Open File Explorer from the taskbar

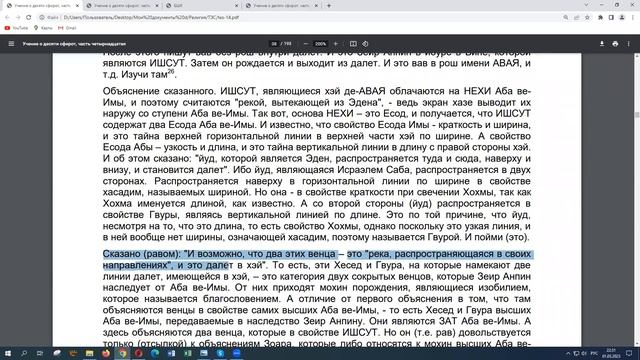[x=89, y=353]
